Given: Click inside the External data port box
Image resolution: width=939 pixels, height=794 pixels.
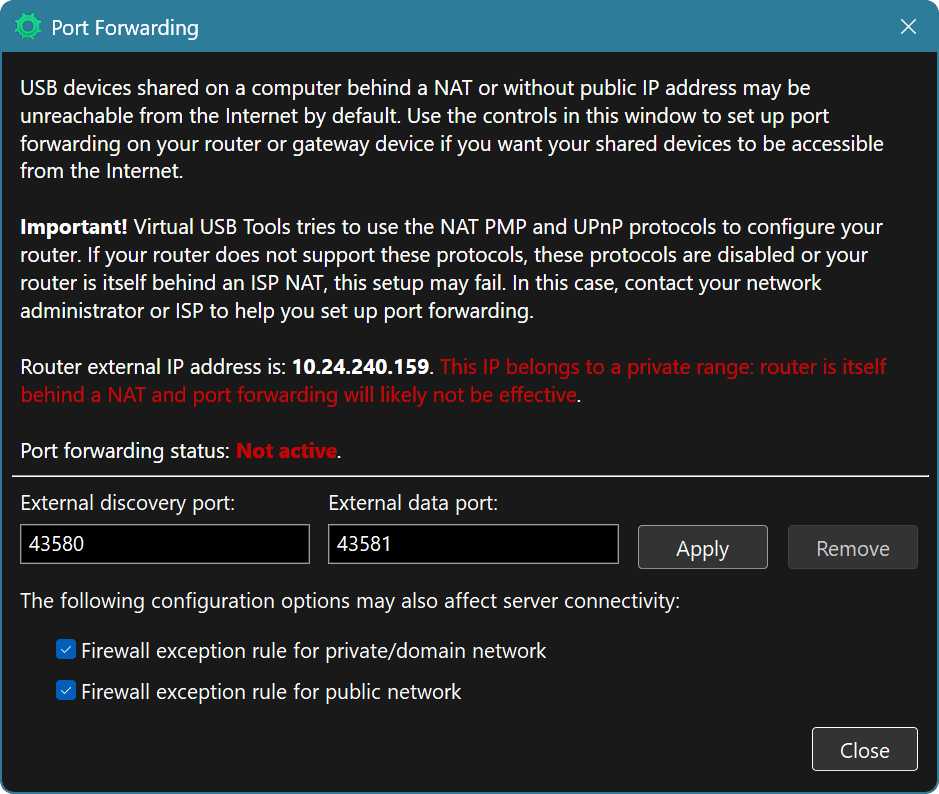Looking at the screenshot, I should 472,543.
